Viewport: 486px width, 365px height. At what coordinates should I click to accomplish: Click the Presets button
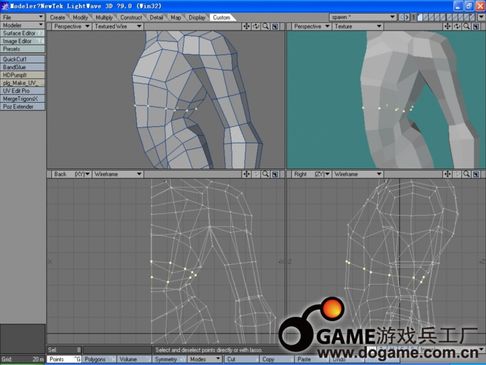click(x=22, y=49)
